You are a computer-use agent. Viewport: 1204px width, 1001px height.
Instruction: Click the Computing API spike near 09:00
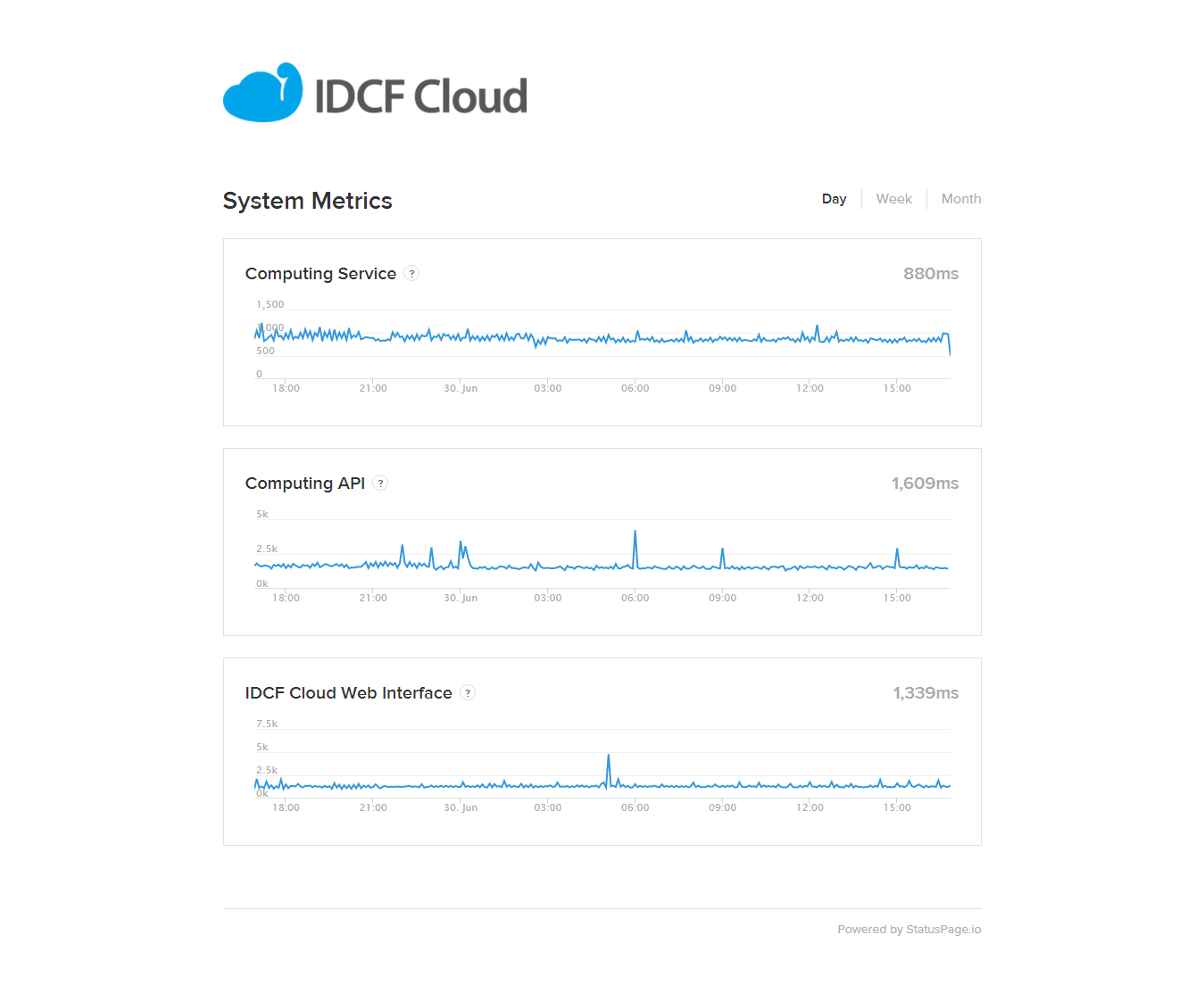(x=722, y=550)
